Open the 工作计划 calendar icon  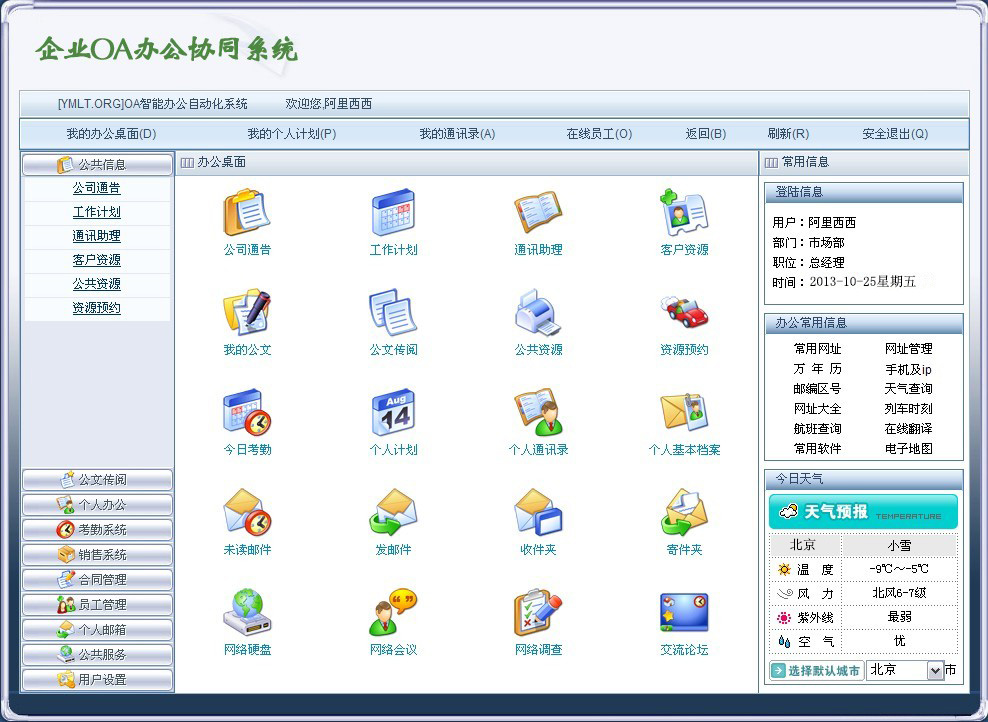(393, 213)
